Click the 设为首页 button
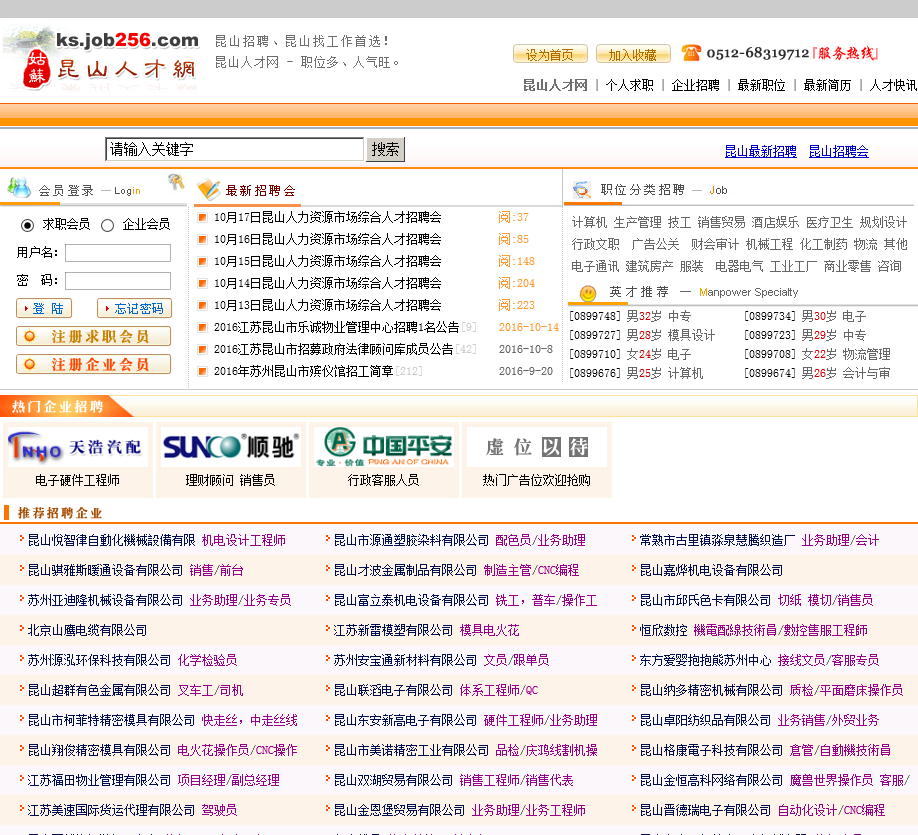 (x=550, y=54)
